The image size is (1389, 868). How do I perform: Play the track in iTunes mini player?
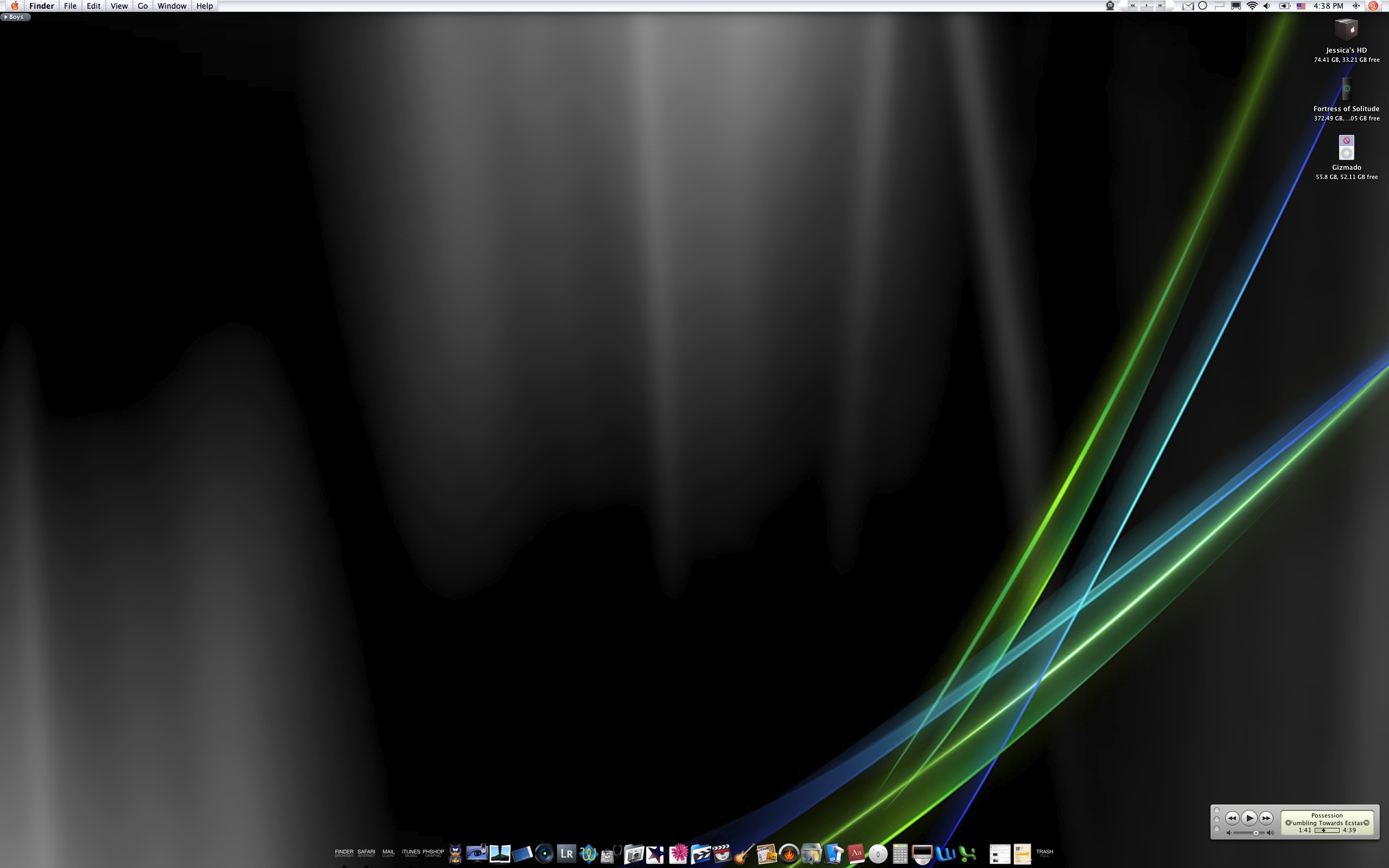coord(1249,818)
